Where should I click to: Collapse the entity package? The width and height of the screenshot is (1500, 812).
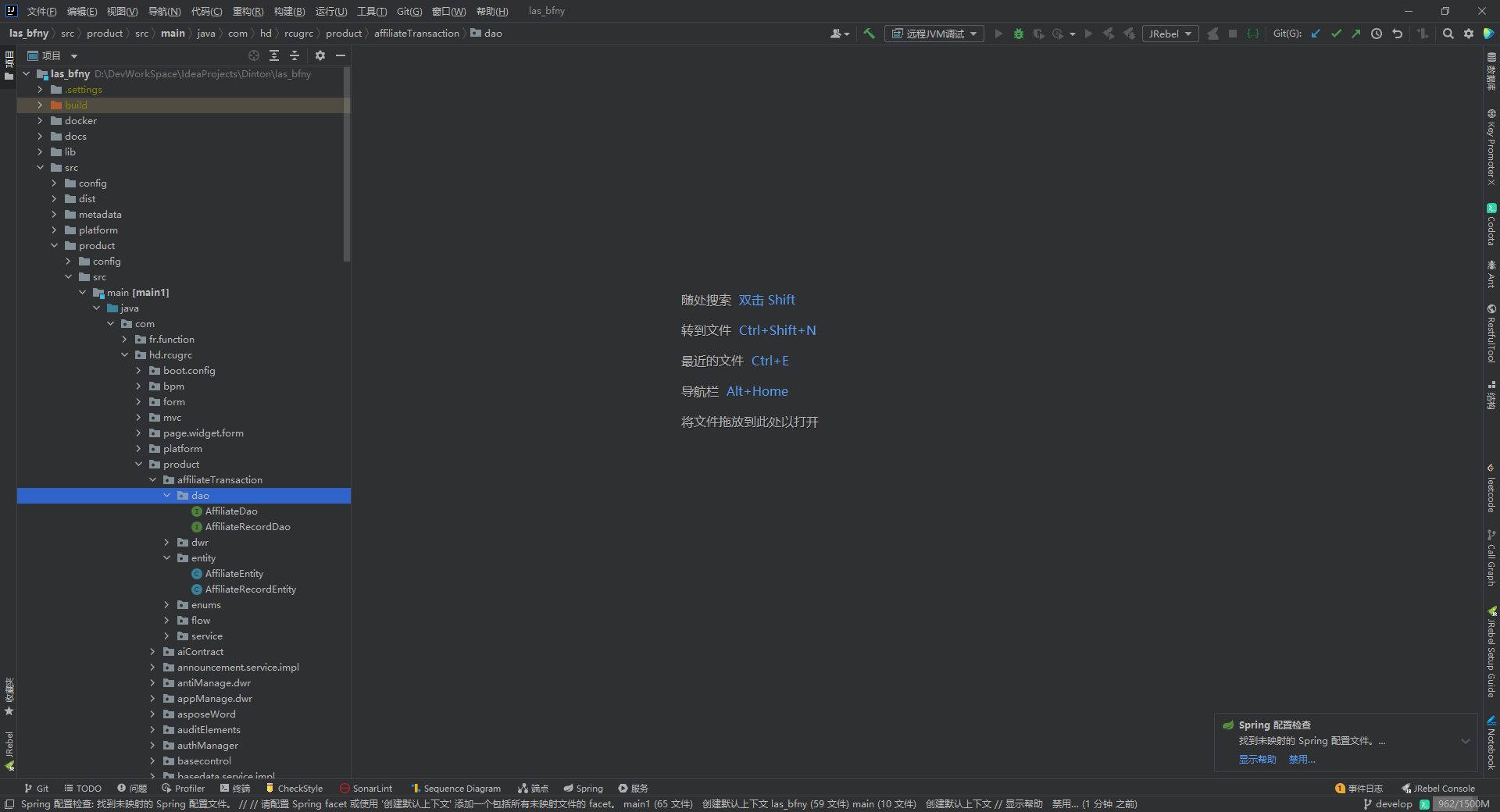(166, 558)
